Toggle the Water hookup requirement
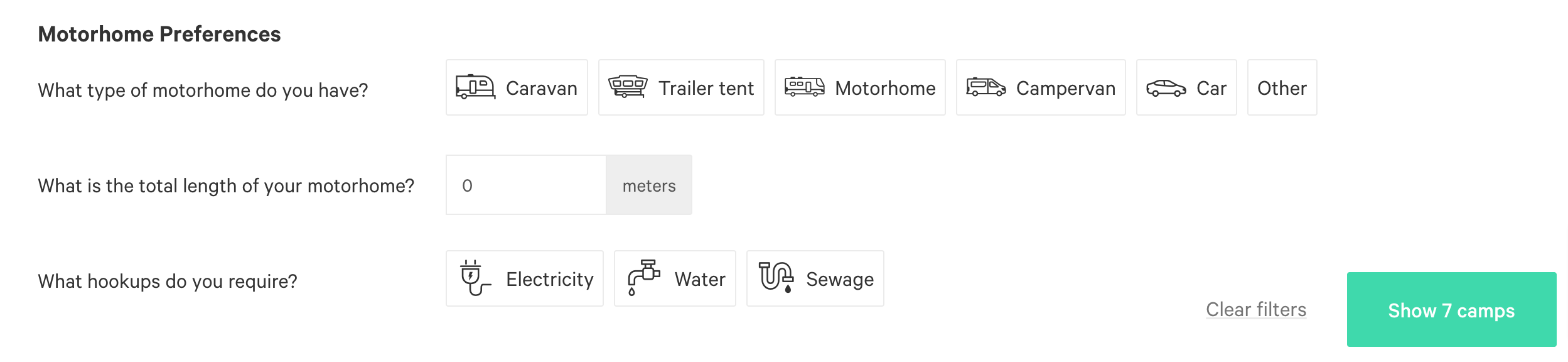 (675, 278)
